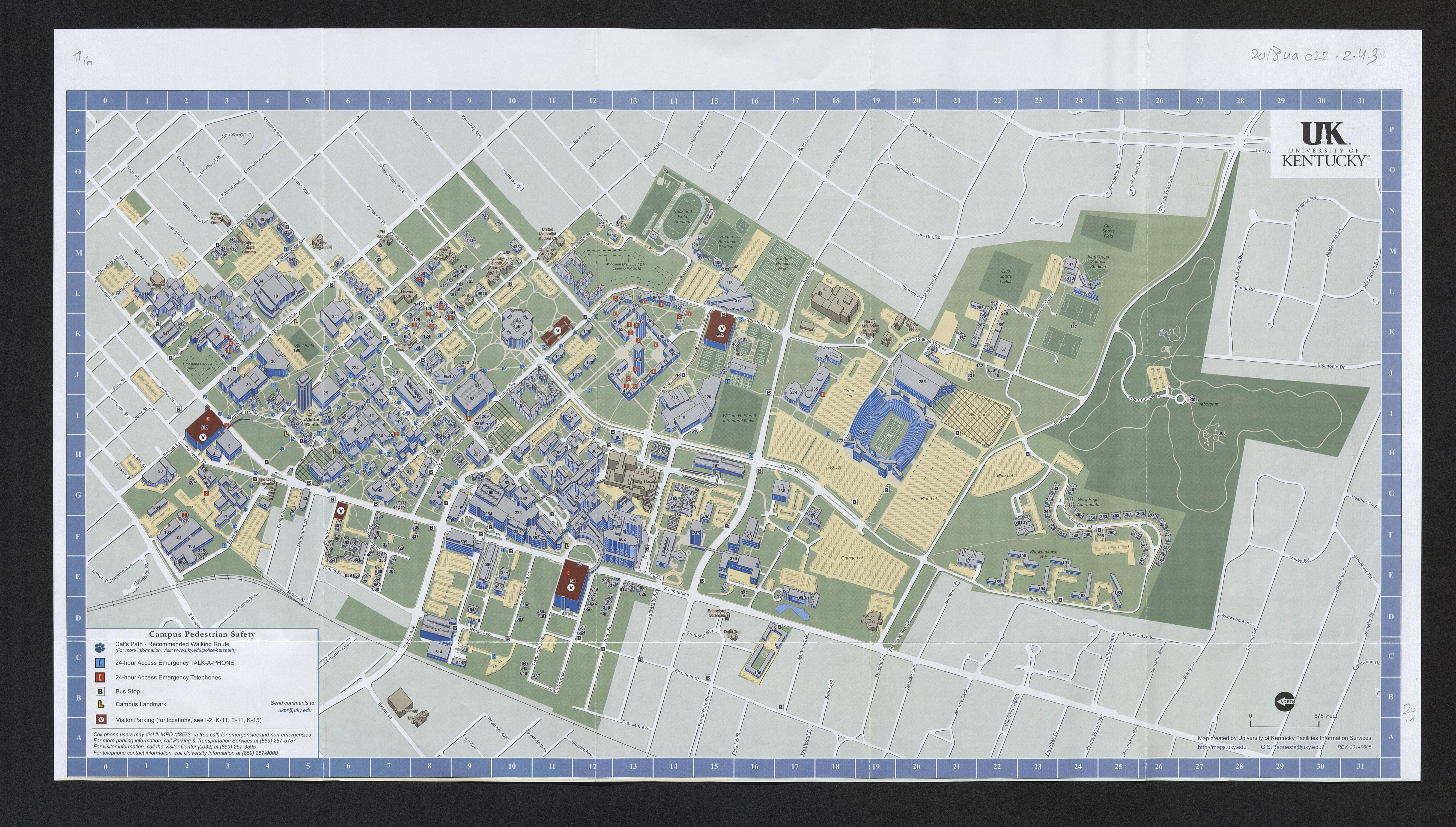Click the Hagan Baseball Stadium label
Image resolution: width=1456 pixels, height=827 pixels.
tap(727, 242)
